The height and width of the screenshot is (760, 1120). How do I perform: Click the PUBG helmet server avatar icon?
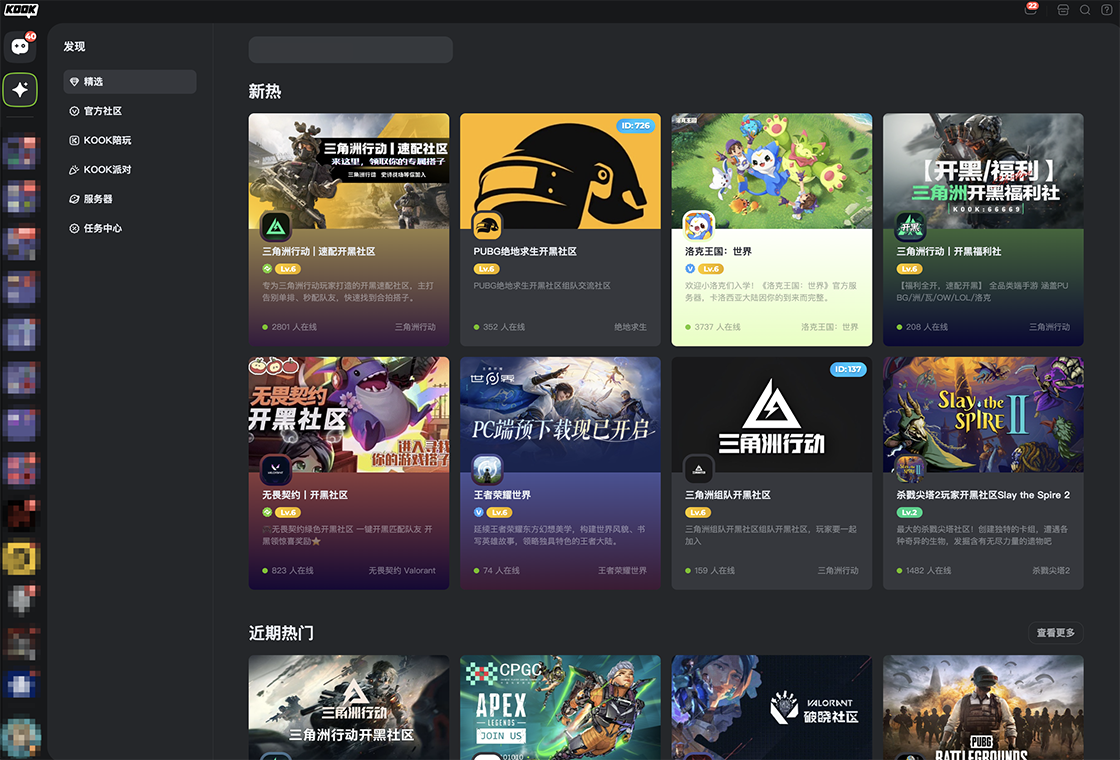click(x=487, y=227)
